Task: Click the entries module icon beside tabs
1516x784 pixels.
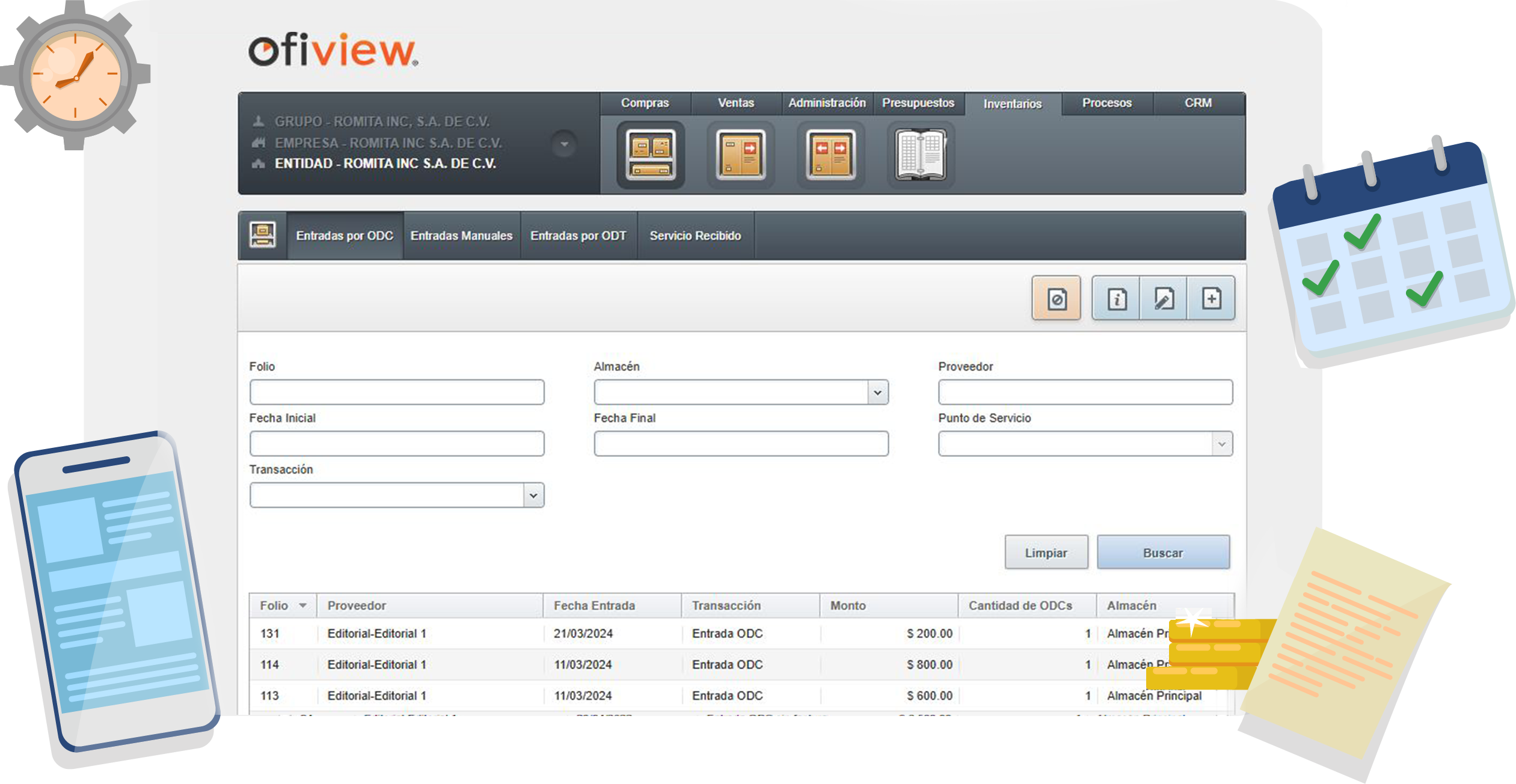Action: click(x=263, y=235)
